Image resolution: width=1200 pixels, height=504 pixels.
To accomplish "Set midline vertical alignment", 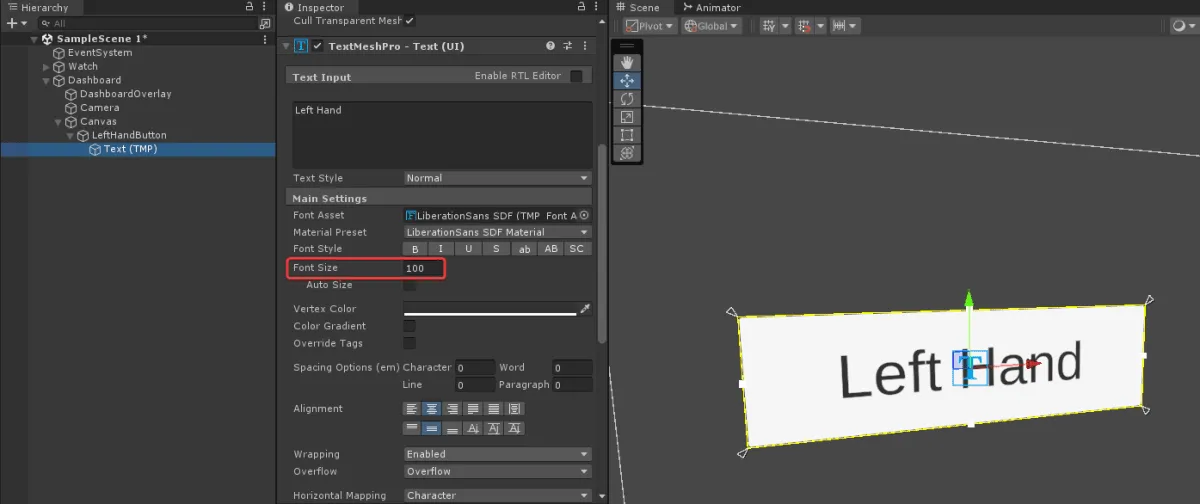I will point(494,428).
